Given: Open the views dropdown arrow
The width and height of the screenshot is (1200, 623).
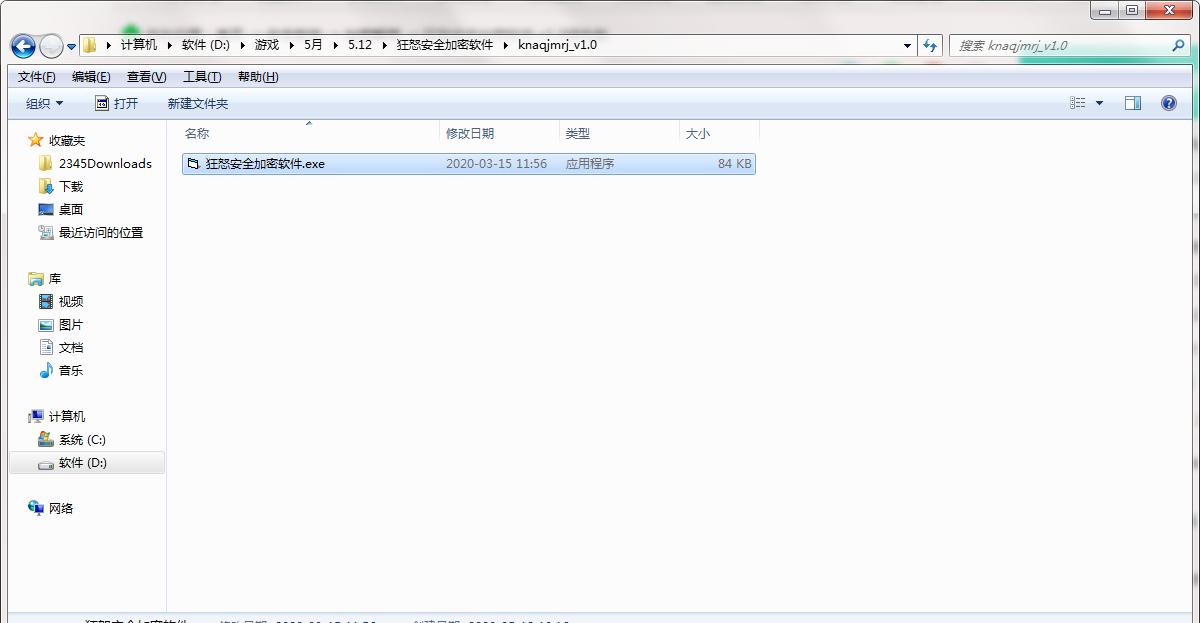Looking at the screenshot, I should click(x=1098, y=103).
